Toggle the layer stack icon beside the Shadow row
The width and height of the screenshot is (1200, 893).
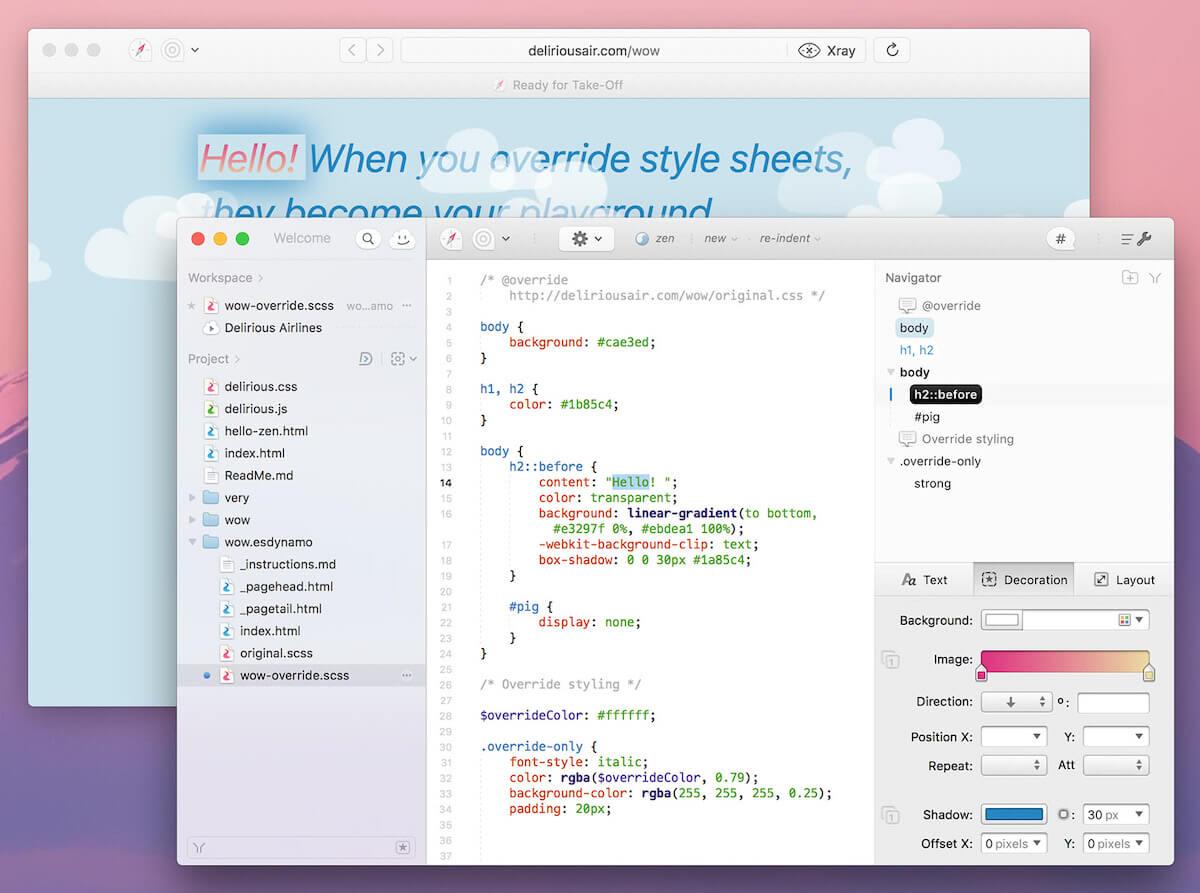(890, 815)
